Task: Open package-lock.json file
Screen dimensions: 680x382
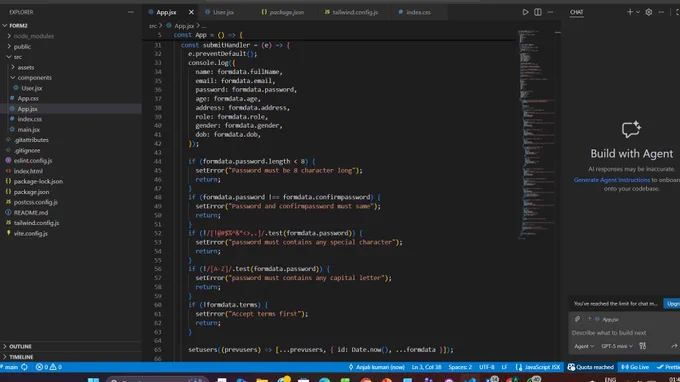Action: [x=38, y=181]
